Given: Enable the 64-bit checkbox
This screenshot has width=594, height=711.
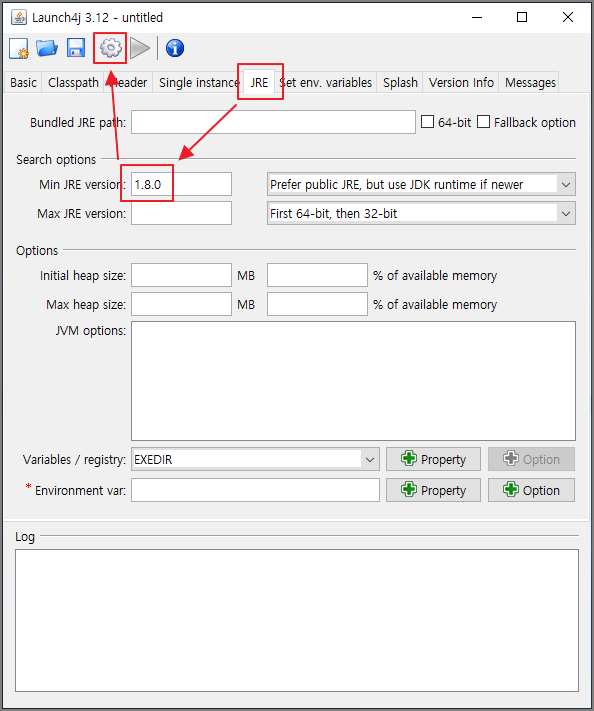Looking at the screenshot, I should click(x=427, y=122).
